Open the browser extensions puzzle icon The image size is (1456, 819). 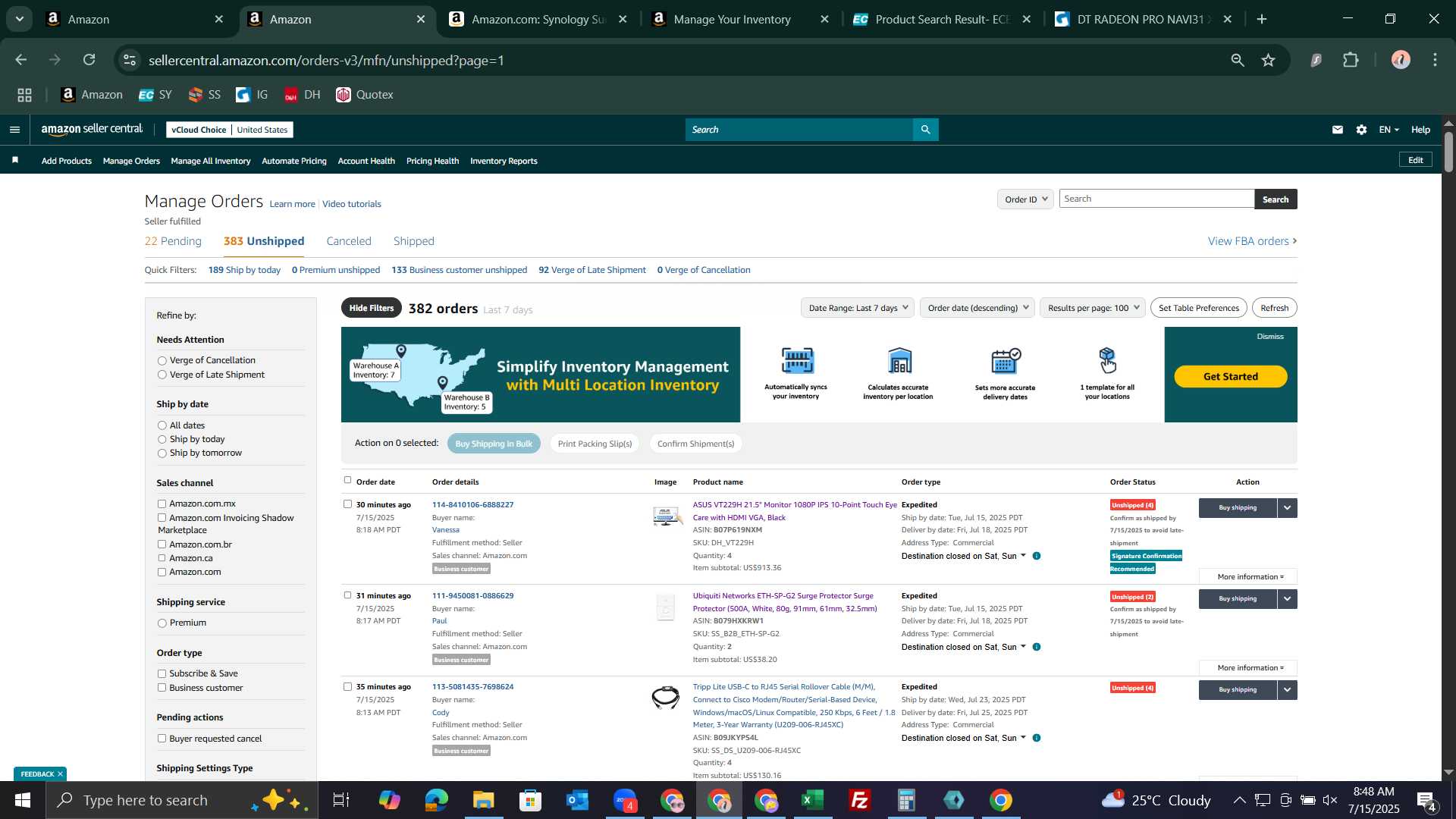(x=1351, y=60)
